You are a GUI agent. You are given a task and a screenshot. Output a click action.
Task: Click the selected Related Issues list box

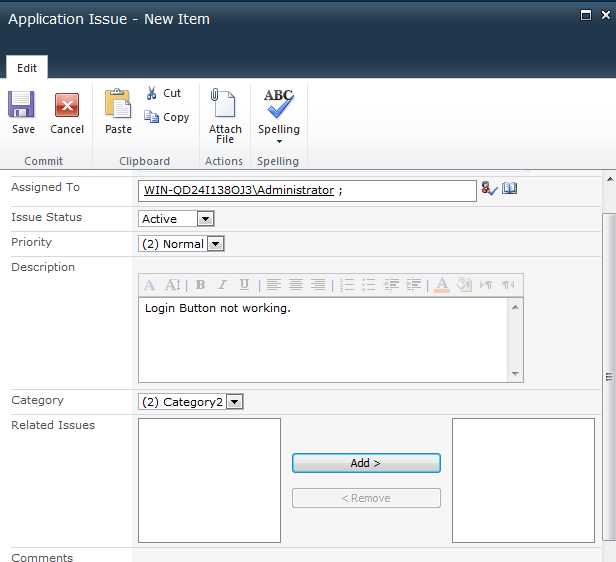[523, 480]
